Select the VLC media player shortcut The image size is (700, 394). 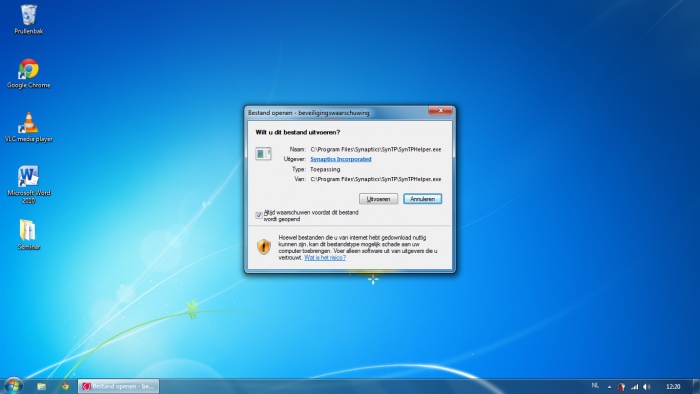pyautogui.click(x=29, y=128)
